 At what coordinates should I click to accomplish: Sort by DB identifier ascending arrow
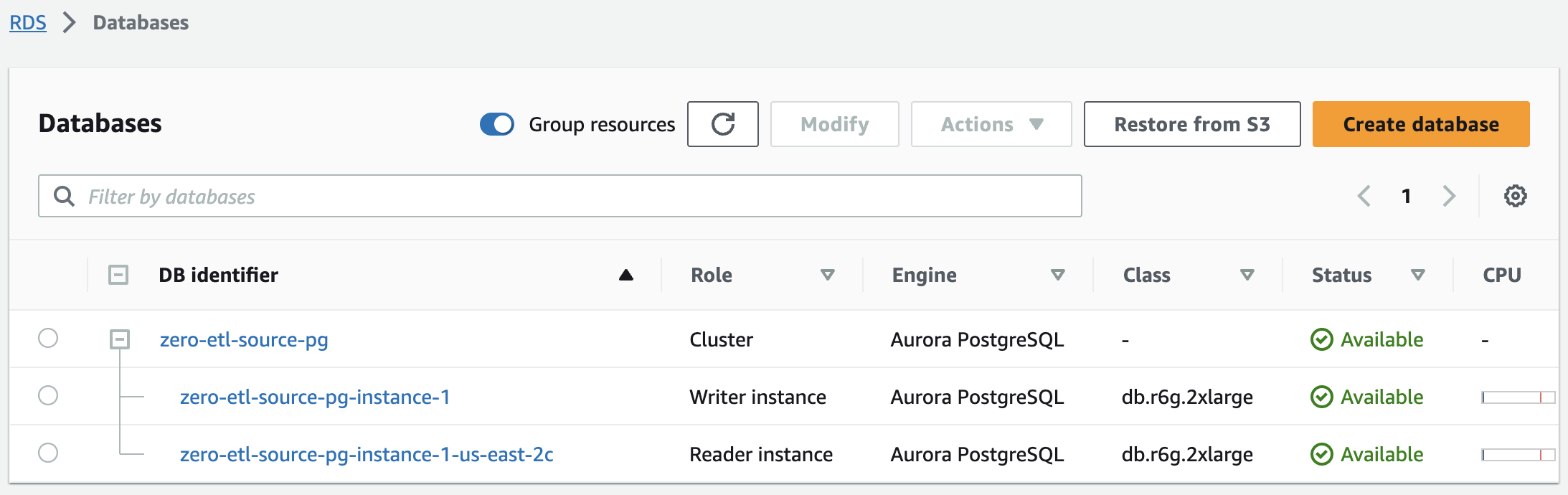pos(625,275)
